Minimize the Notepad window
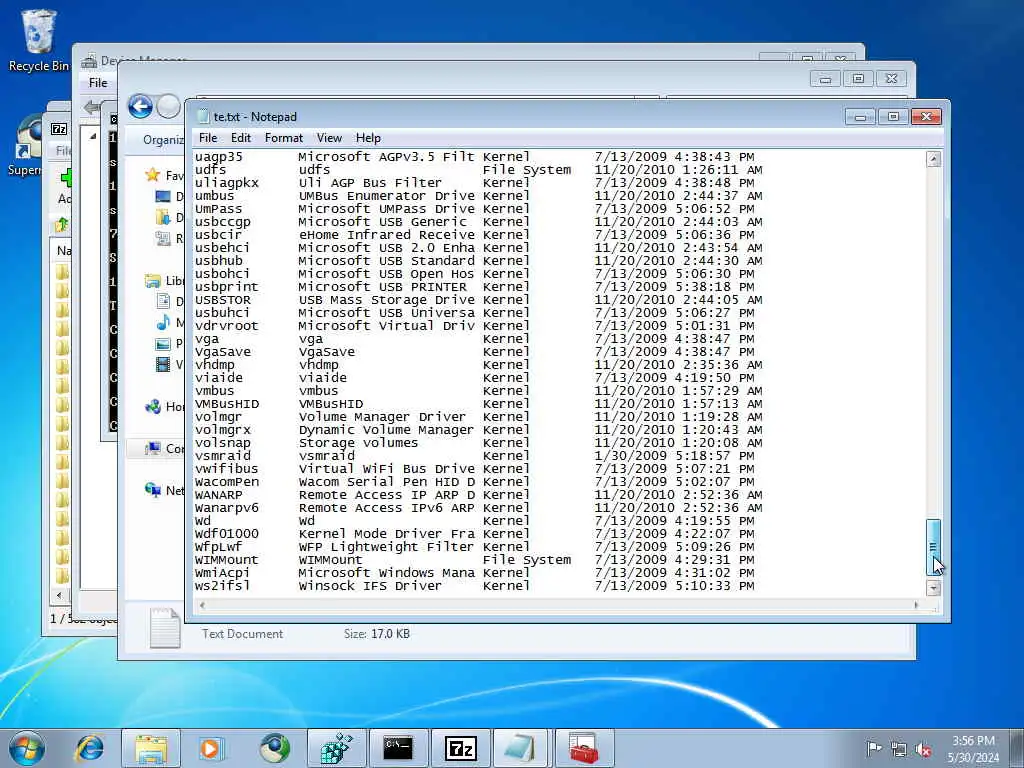 point(861,116)
